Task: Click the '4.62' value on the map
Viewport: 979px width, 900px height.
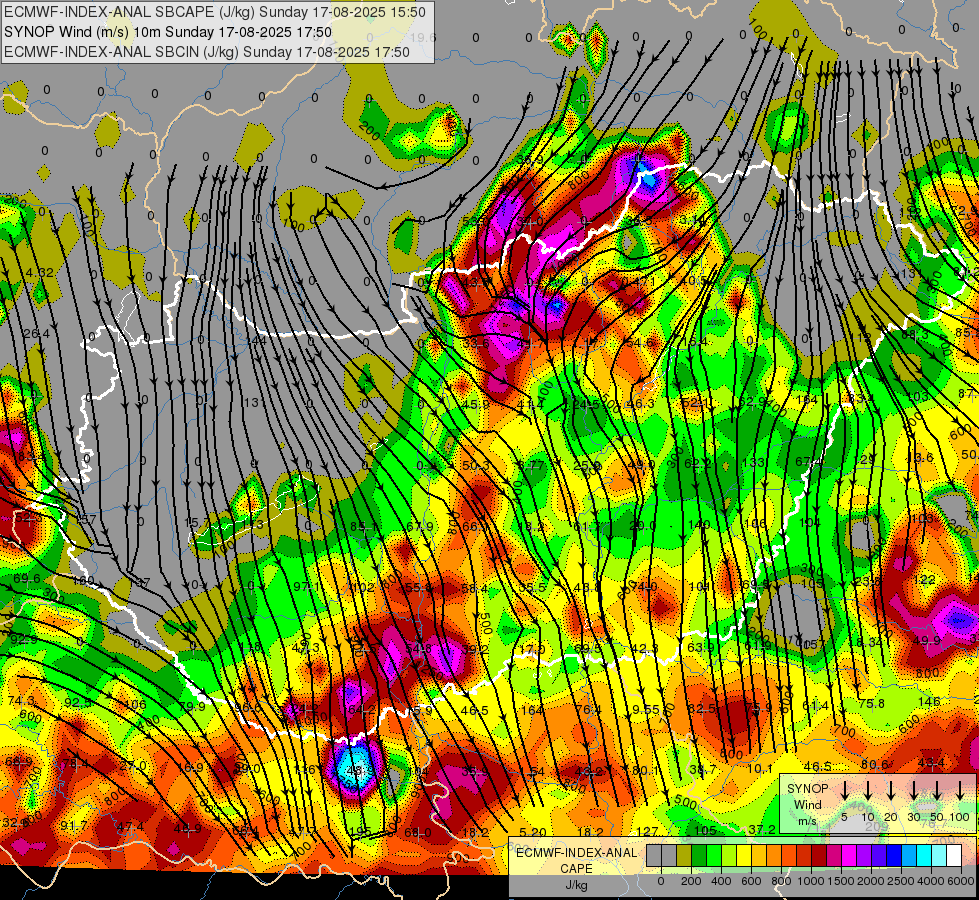Action: pyautogui.click(x=39, y=272)
